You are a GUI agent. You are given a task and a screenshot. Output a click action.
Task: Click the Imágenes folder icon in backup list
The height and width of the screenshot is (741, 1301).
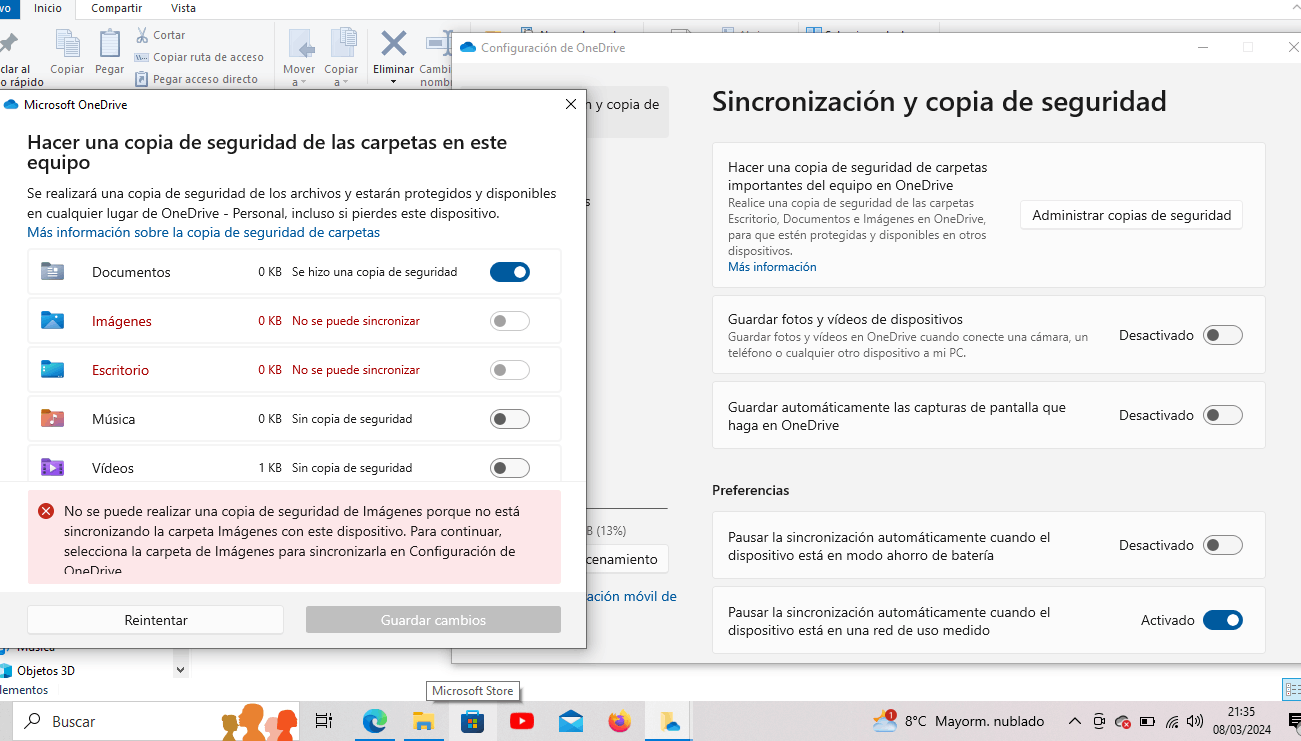[x=53, y=320]
